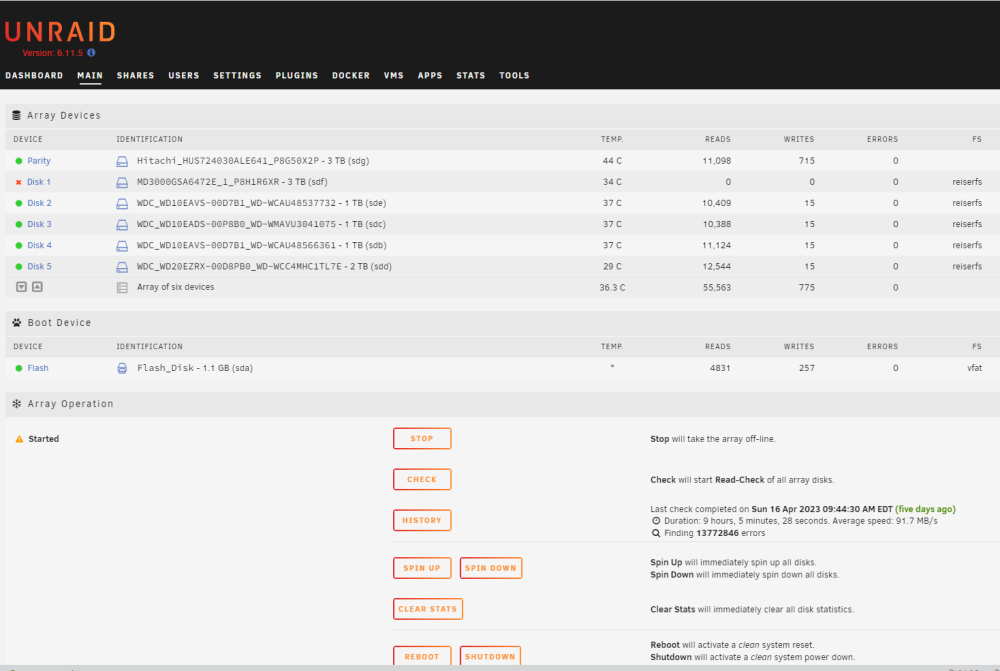Image resolution: width=1000 pixels, height=671 pixels.
Task: Click the Boot Device paw icon
Action: (17, 323)
